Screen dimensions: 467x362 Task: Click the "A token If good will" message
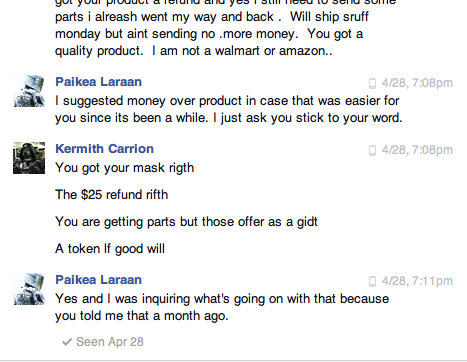[110, 249]
